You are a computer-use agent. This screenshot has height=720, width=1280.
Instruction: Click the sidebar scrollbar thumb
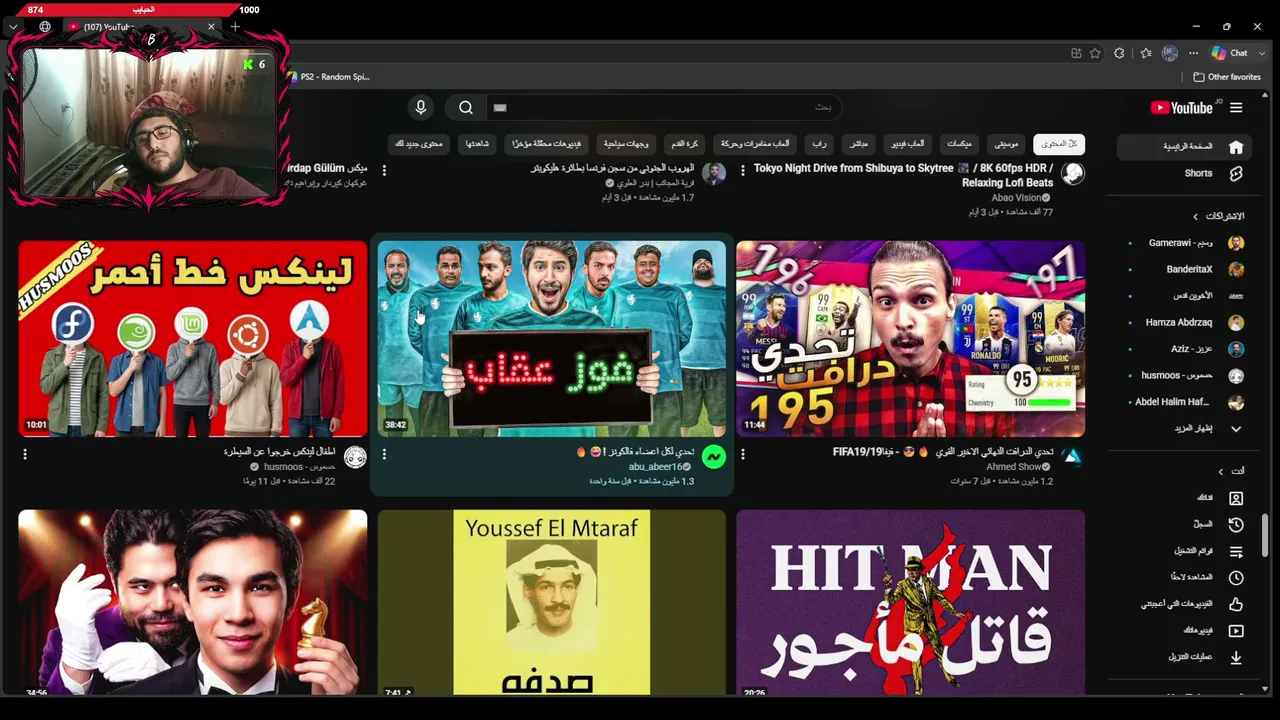(1265, 536)
